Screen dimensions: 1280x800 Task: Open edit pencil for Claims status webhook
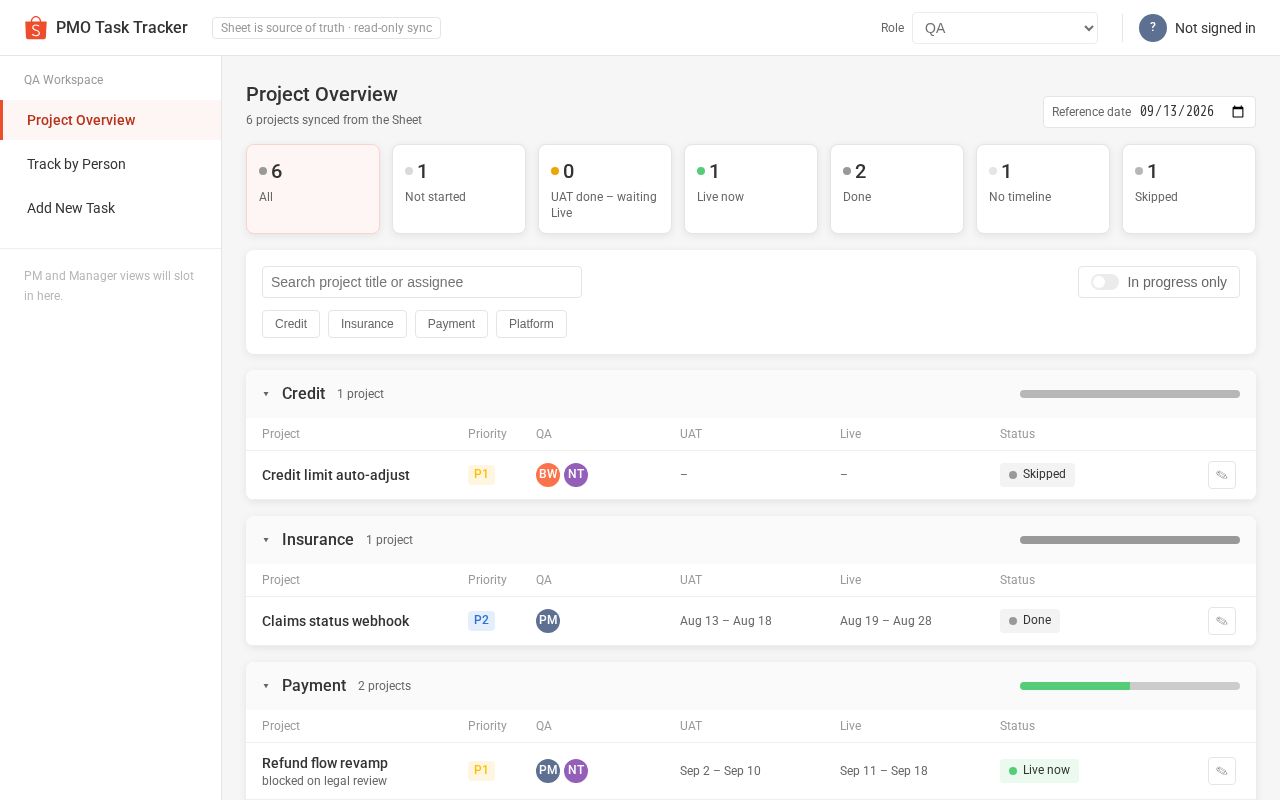tap(1222, 621)
